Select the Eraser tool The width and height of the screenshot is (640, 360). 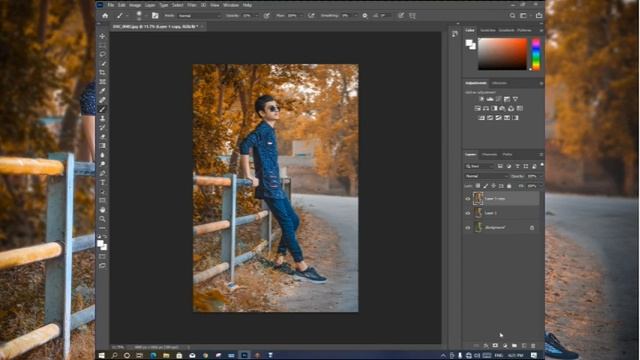[x=102, y=137]
